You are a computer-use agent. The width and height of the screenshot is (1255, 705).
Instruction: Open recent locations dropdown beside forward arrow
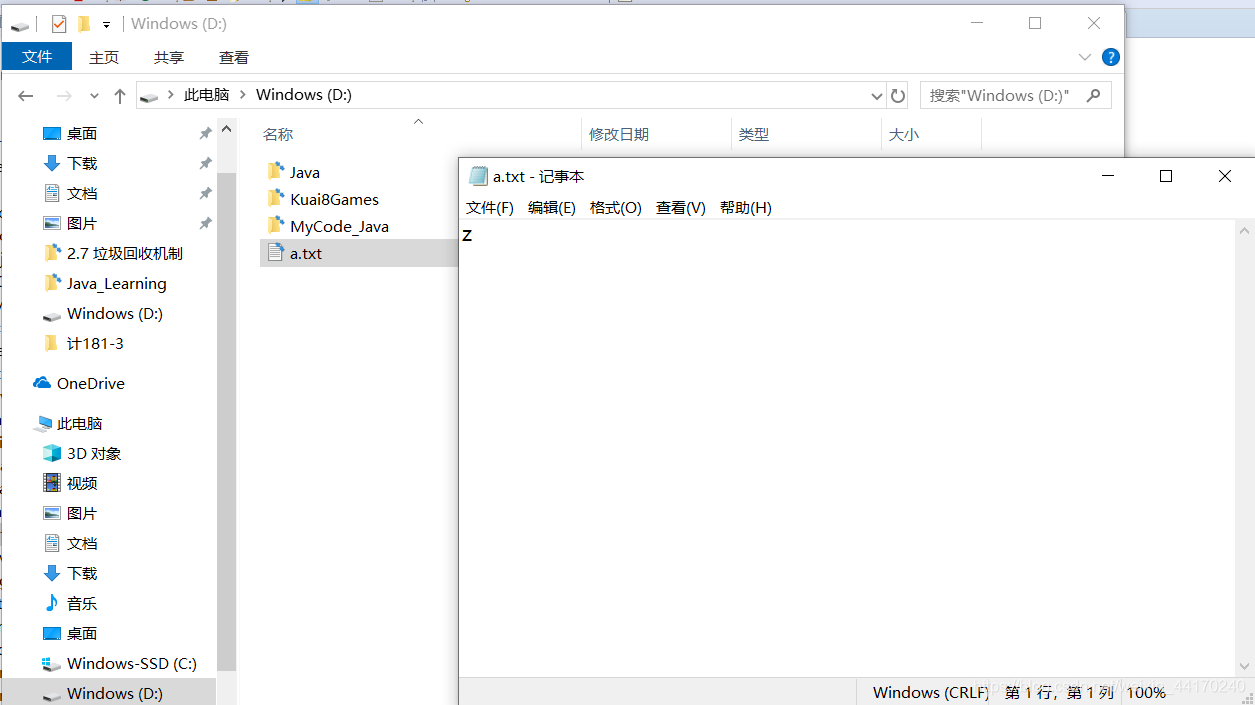coord(94,96)
